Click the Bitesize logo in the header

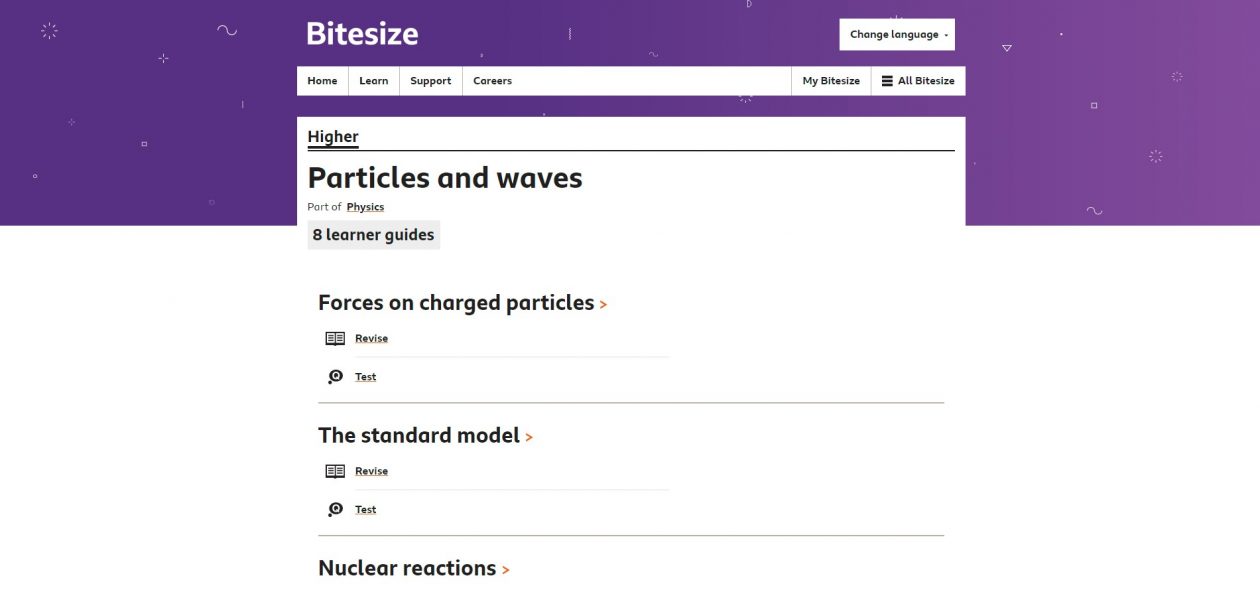[x=362, y=33]
